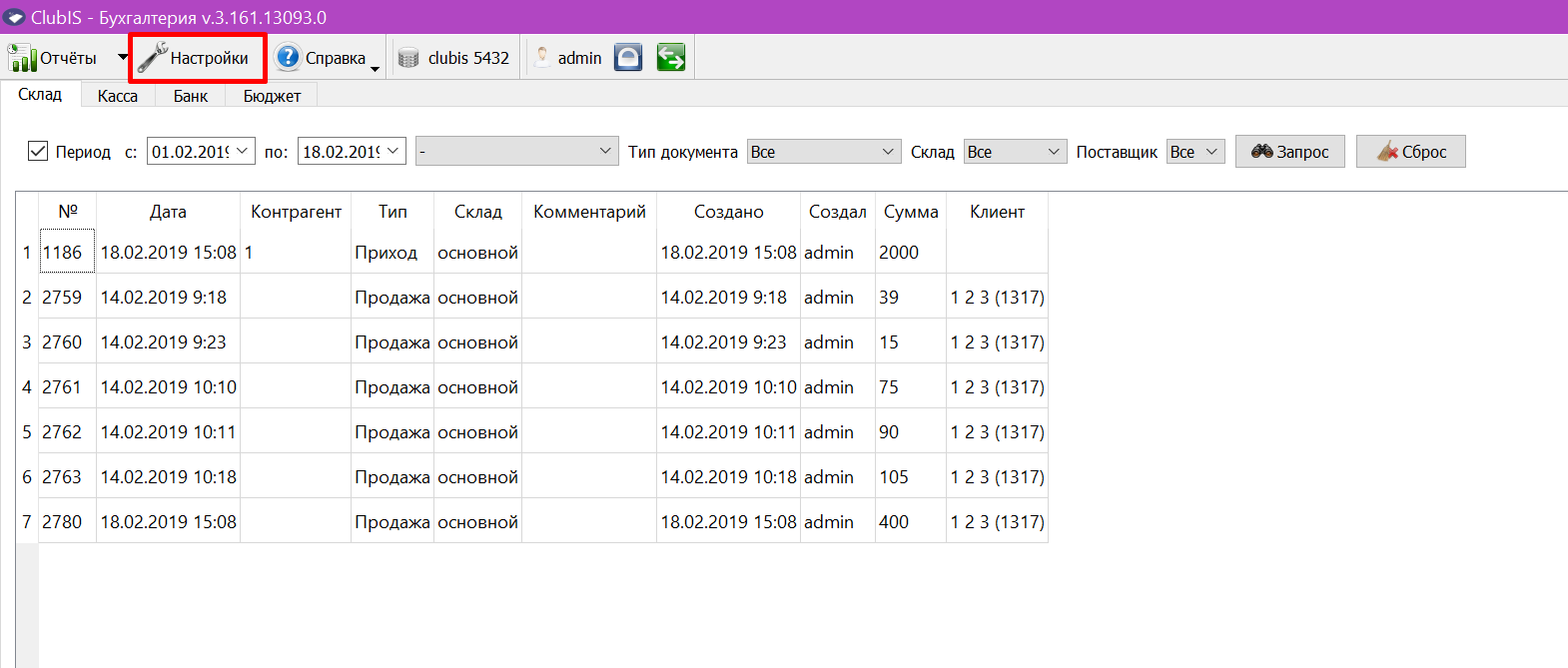This screenshot has width=1568, height=668.
Task: Click the green switch user arrows icon
Action: click(x=671, y=58)
